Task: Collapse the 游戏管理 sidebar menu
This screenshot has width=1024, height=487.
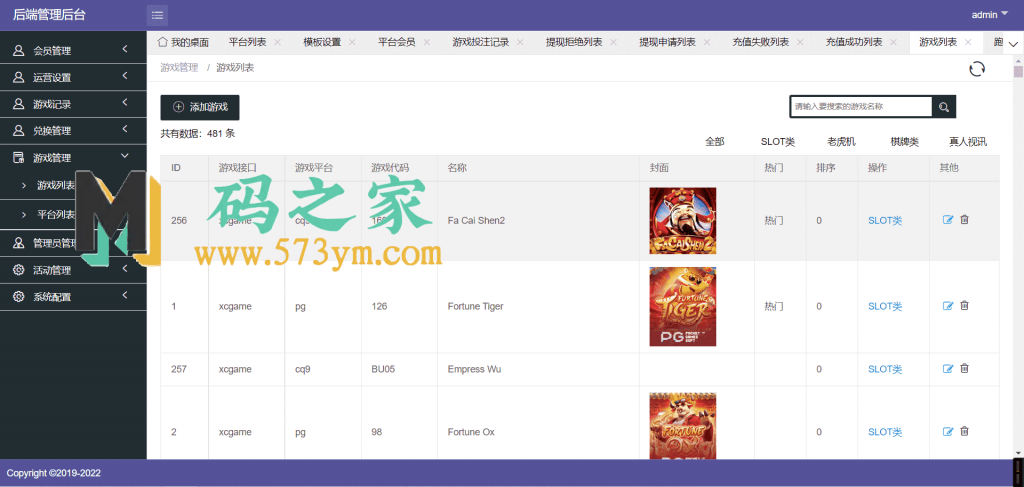Action: [73, 158]
